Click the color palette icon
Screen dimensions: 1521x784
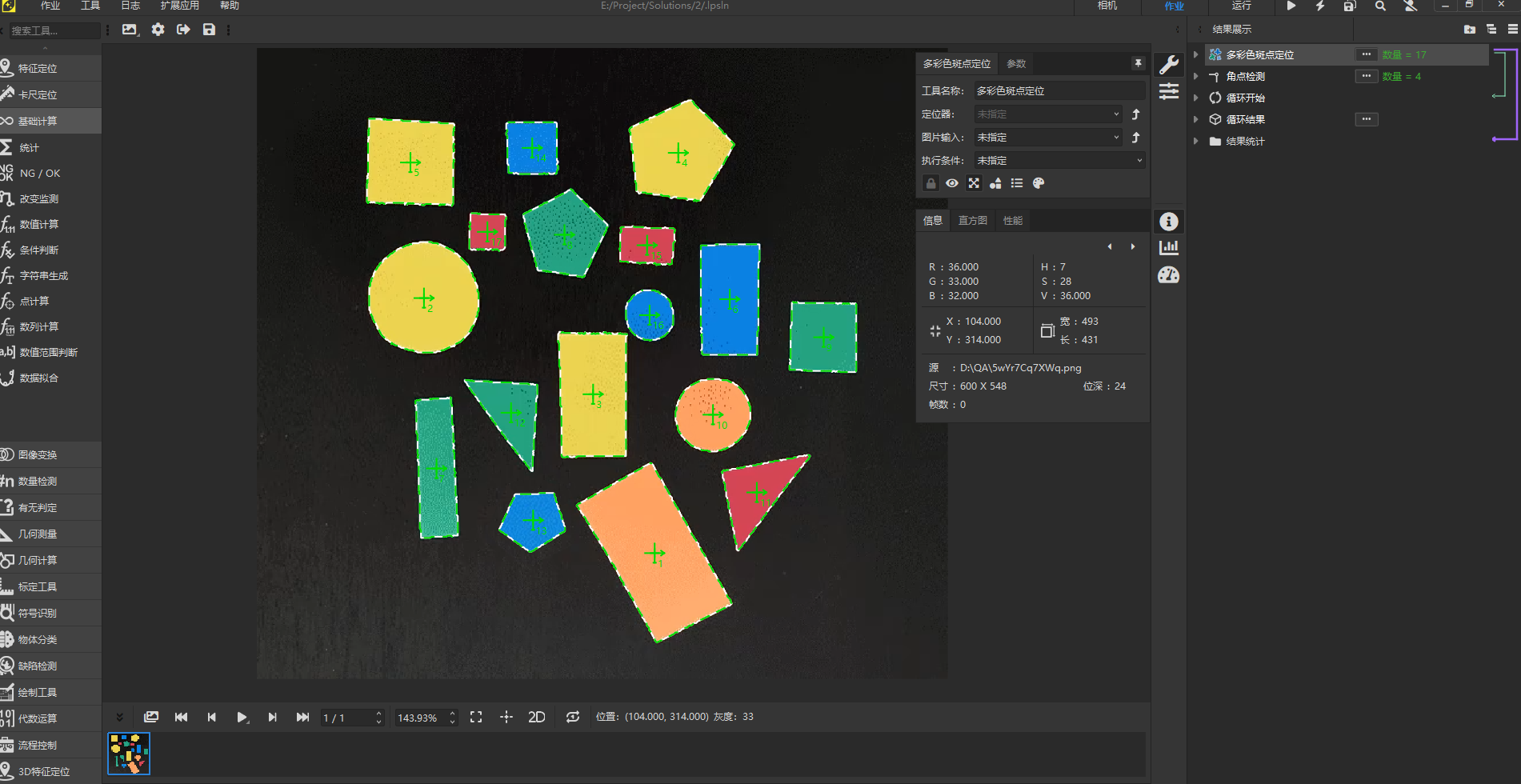1039,183
